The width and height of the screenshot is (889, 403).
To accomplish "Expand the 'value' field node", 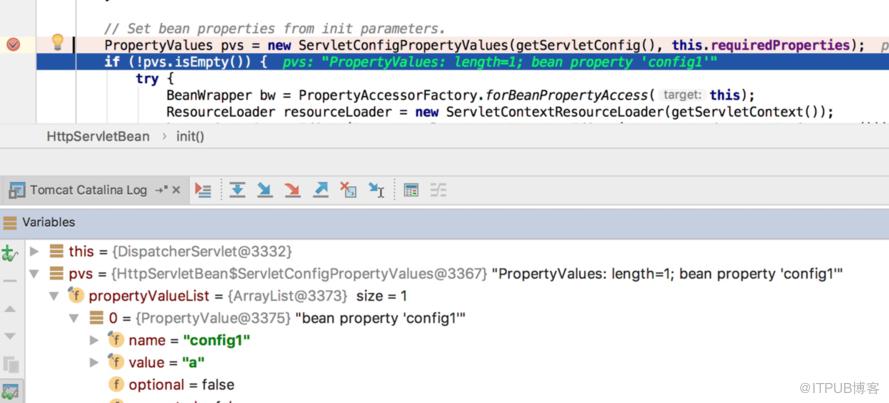I will pyautogui.click(x=94, y=362).
